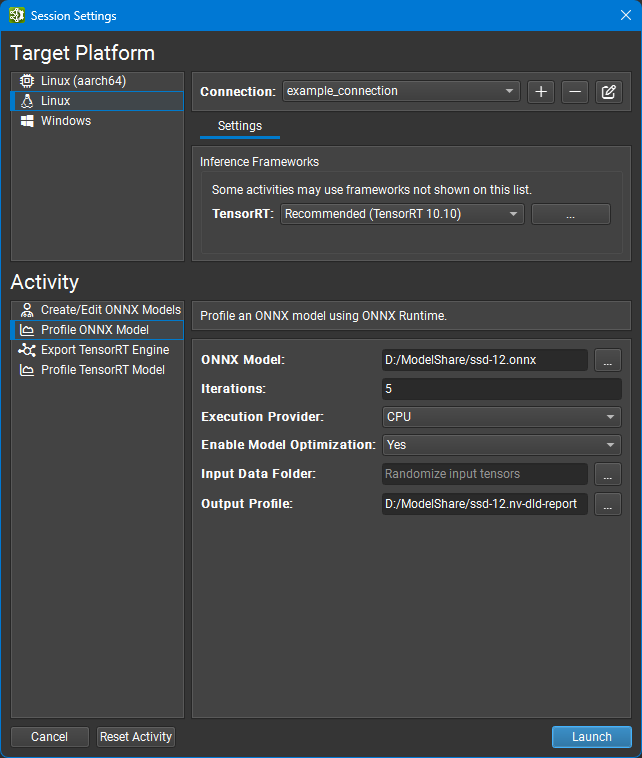Click the Launch button
642x758 pixels.
(591, 737)
